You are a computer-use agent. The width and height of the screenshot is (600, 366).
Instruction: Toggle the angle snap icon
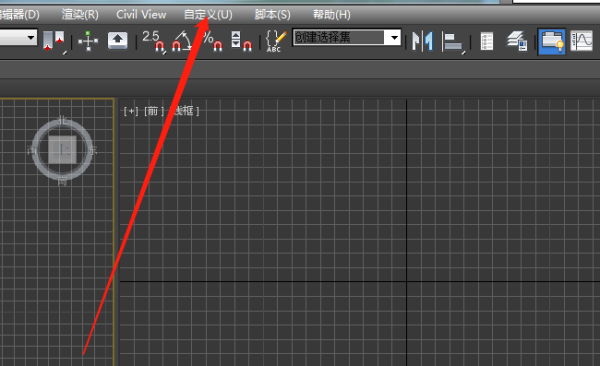(181, 41)
